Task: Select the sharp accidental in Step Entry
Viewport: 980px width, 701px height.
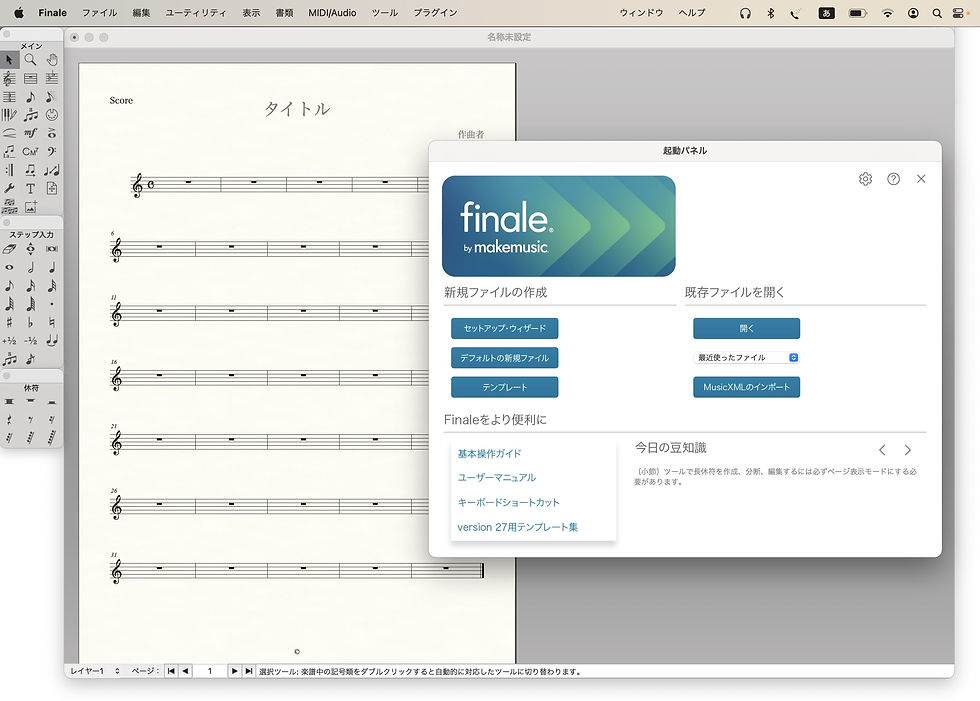Action: [x=9, y=322]
